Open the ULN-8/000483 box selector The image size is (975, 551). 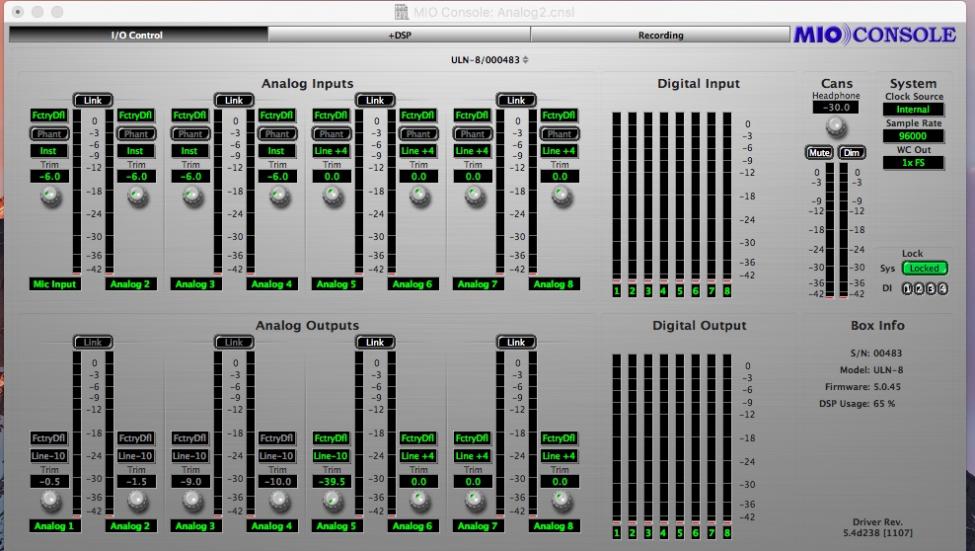tap(490, 60)
